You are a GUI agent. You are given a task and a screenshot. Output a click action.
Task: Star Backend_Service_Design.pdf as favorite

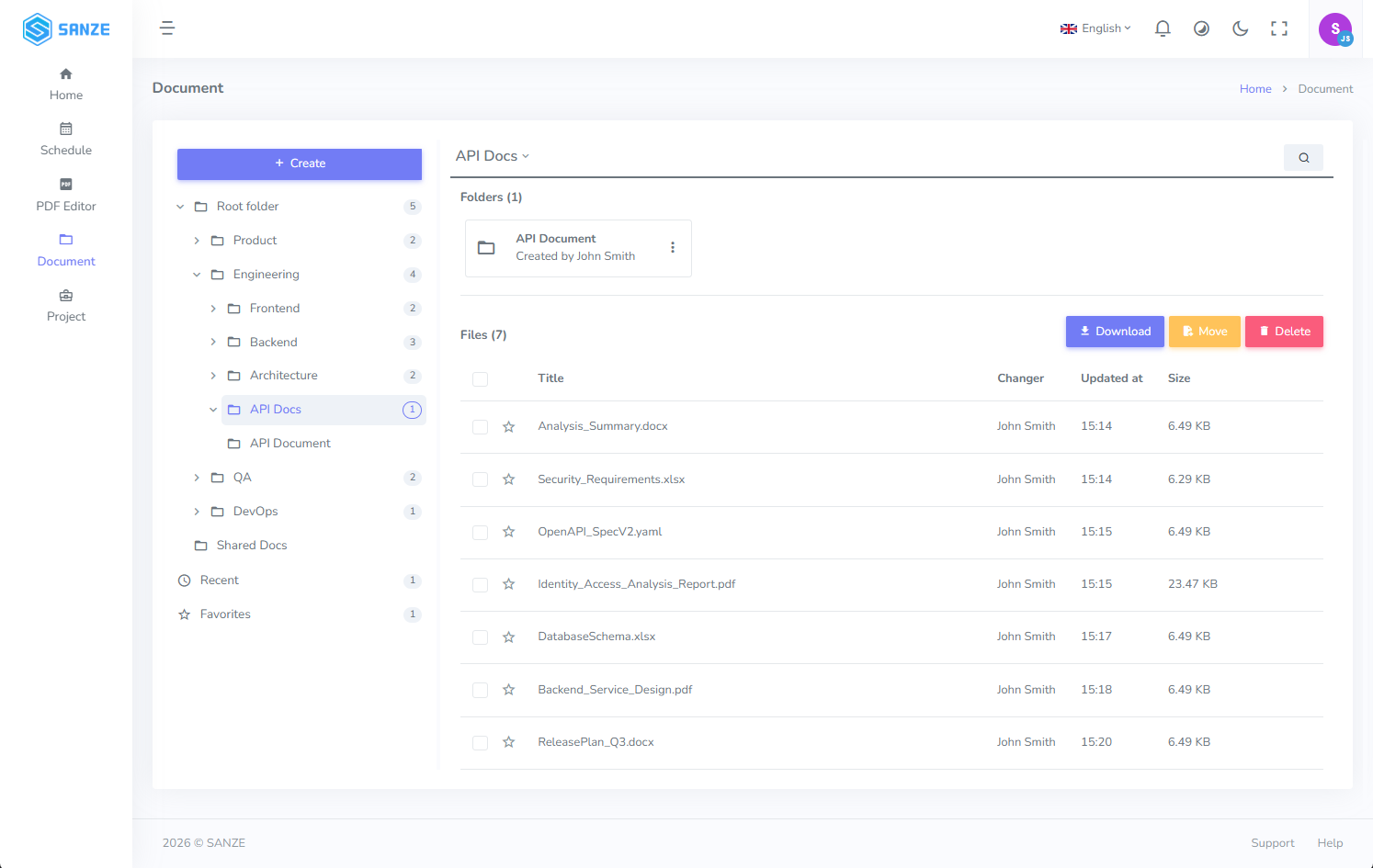click(x=509, y=690)
